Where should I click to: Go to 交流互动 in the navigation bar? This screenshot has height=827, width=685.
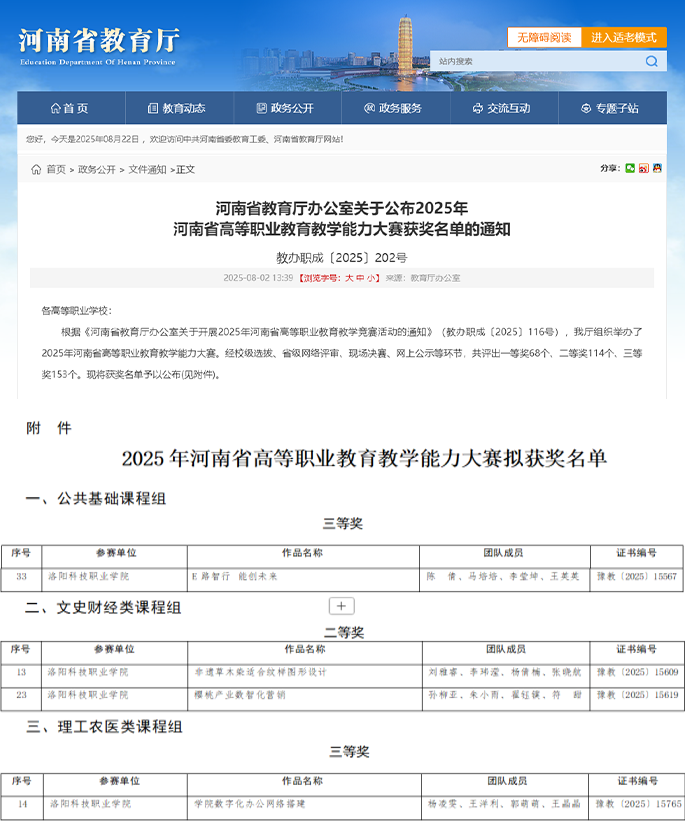pyautogui.click(x=501, y=108)
